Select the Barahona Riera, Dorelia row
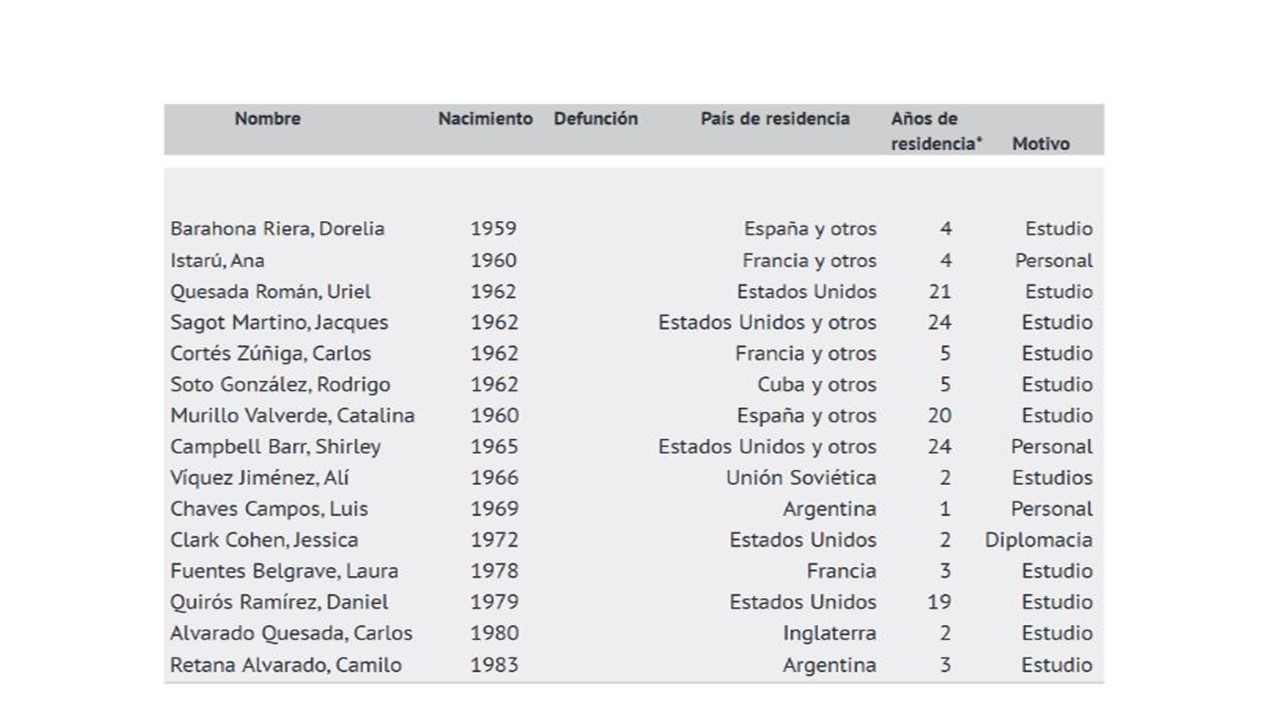This screenshot has height=720, width=1280. click(634, 228)
